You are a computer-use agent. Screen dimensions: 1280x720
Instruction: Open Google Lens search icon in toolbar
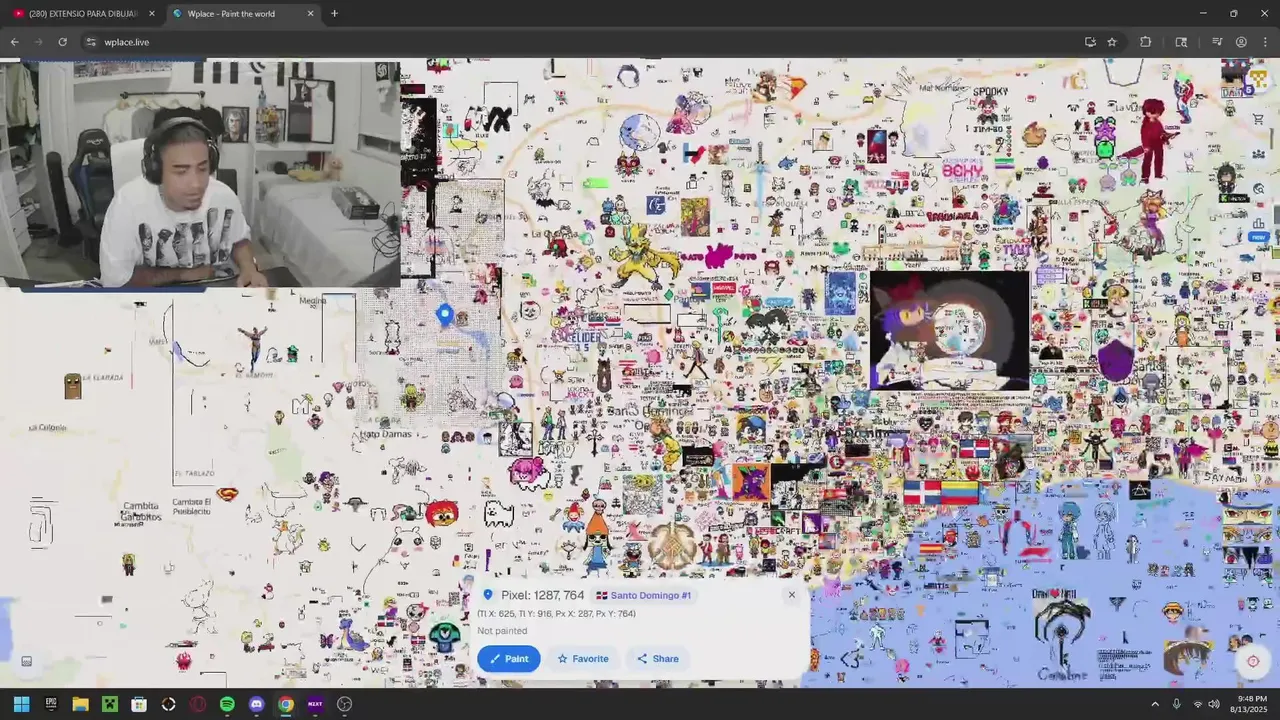coord(1181,42)
